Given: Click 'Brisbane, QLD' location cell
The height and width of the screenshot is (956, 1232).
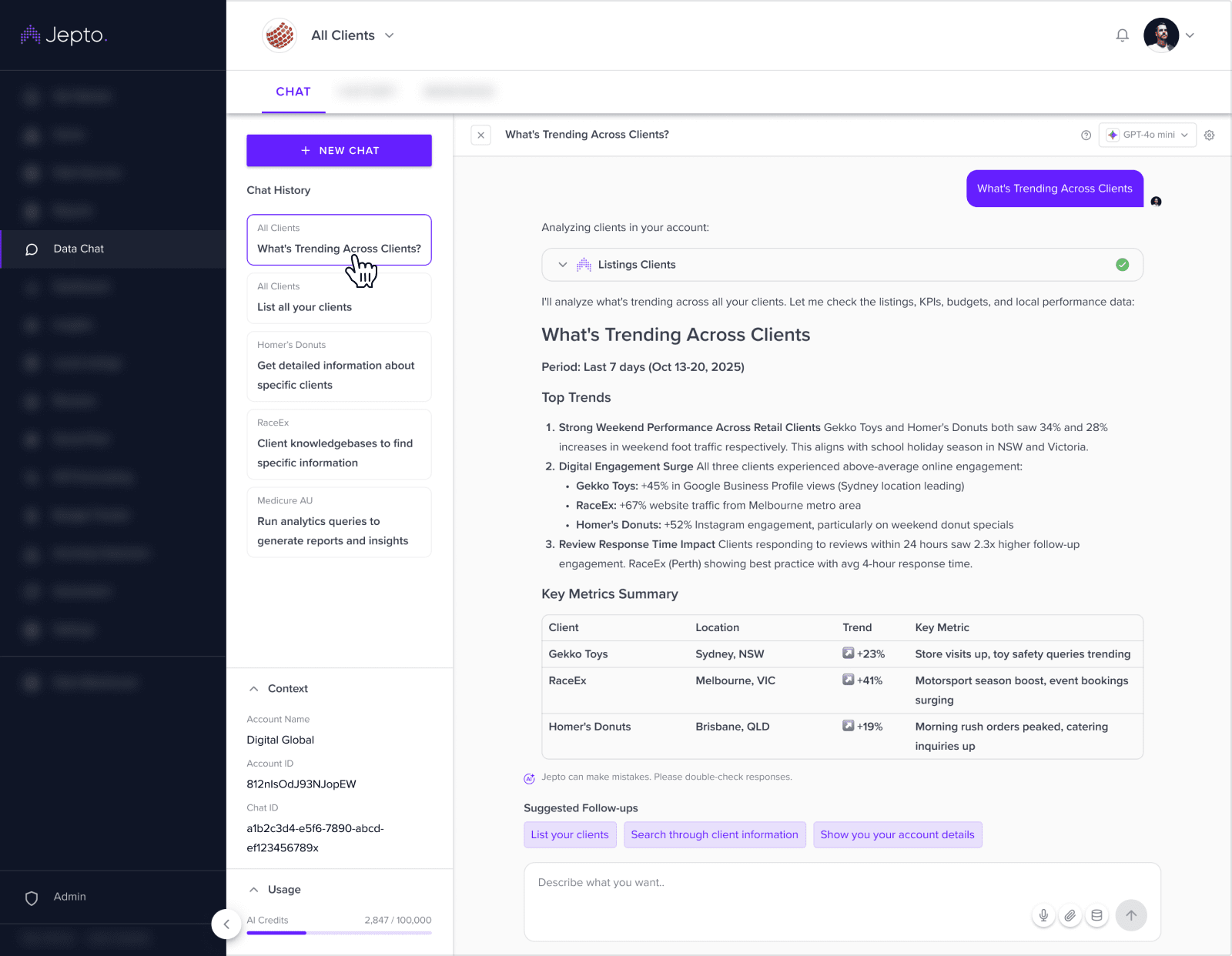Looking at the screenshot, I should [x=732, y=727].
